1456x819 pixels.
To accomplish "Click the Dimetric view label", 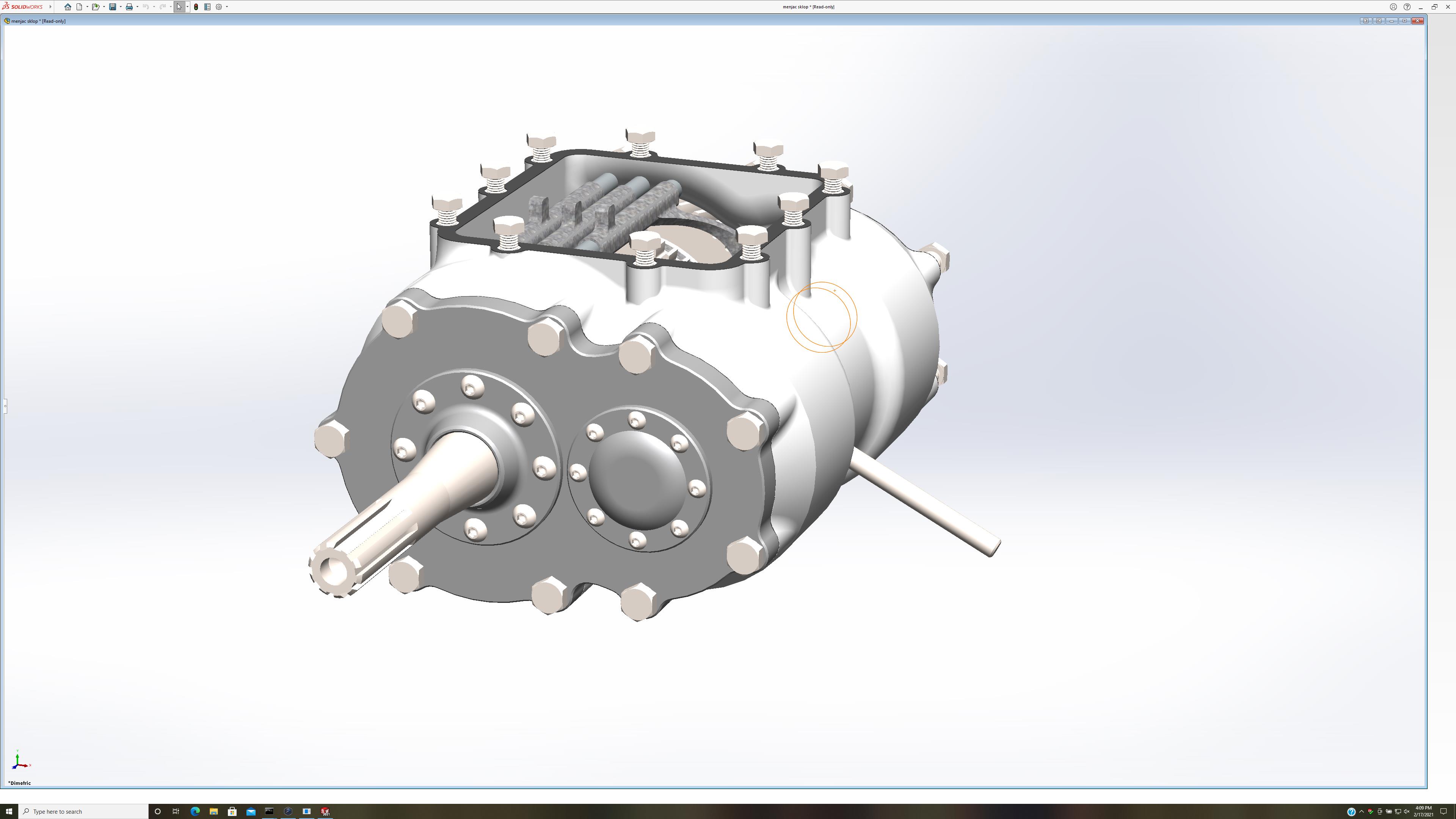I will (x=20, y=783).
